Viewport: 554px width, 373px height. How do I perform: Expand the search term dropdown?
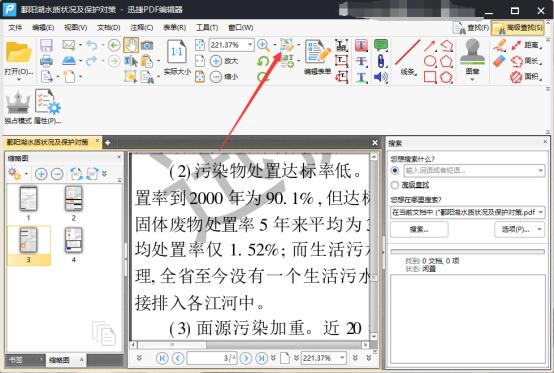click(540, 171)
